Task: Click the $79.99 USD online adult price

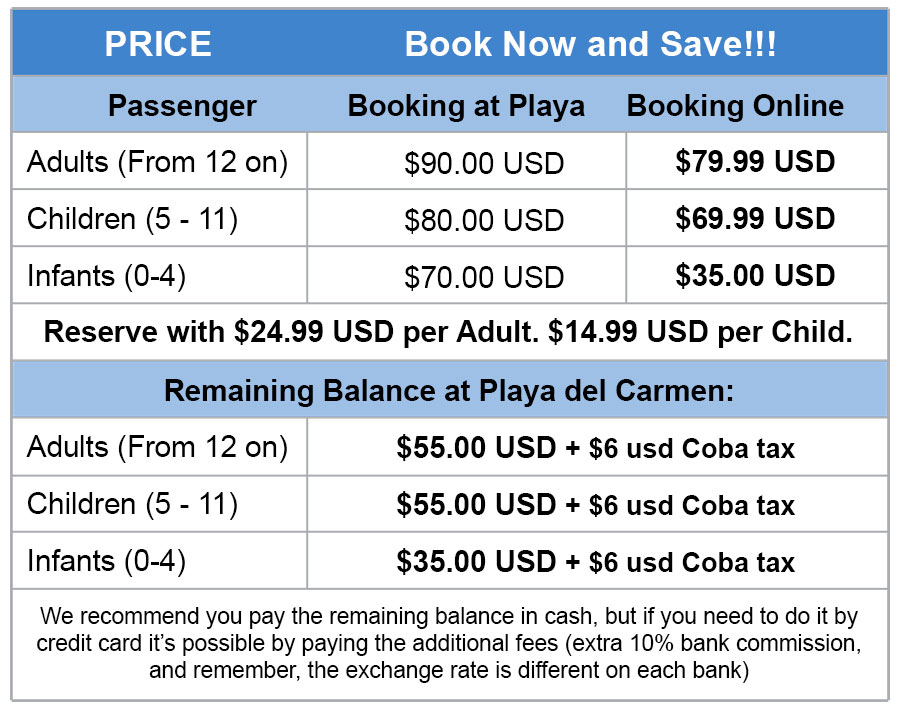Action: click(x=755, y=161)
